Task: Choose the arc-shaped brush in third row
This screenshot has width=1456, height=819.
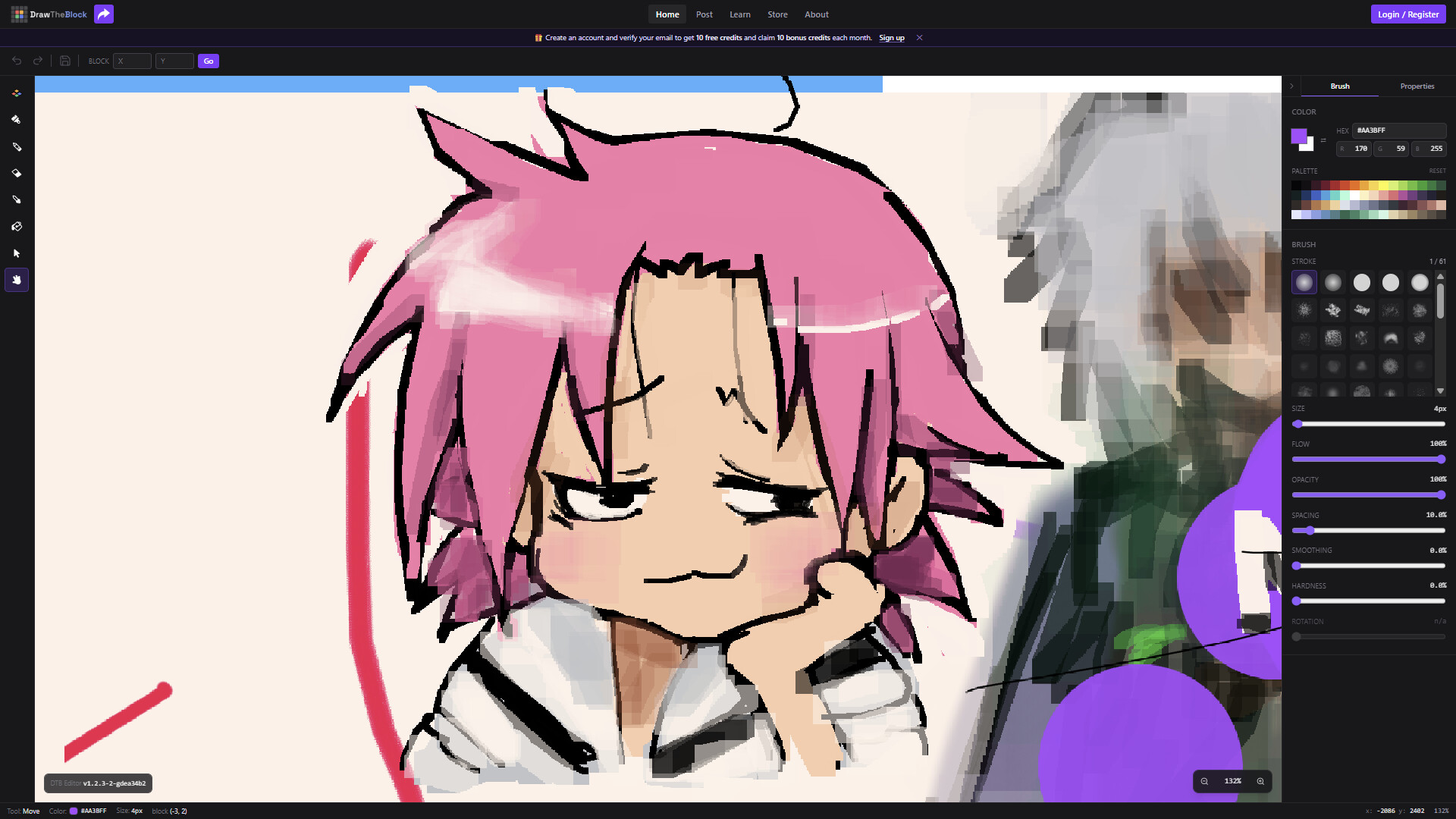Action: (x=1391, y=338)
